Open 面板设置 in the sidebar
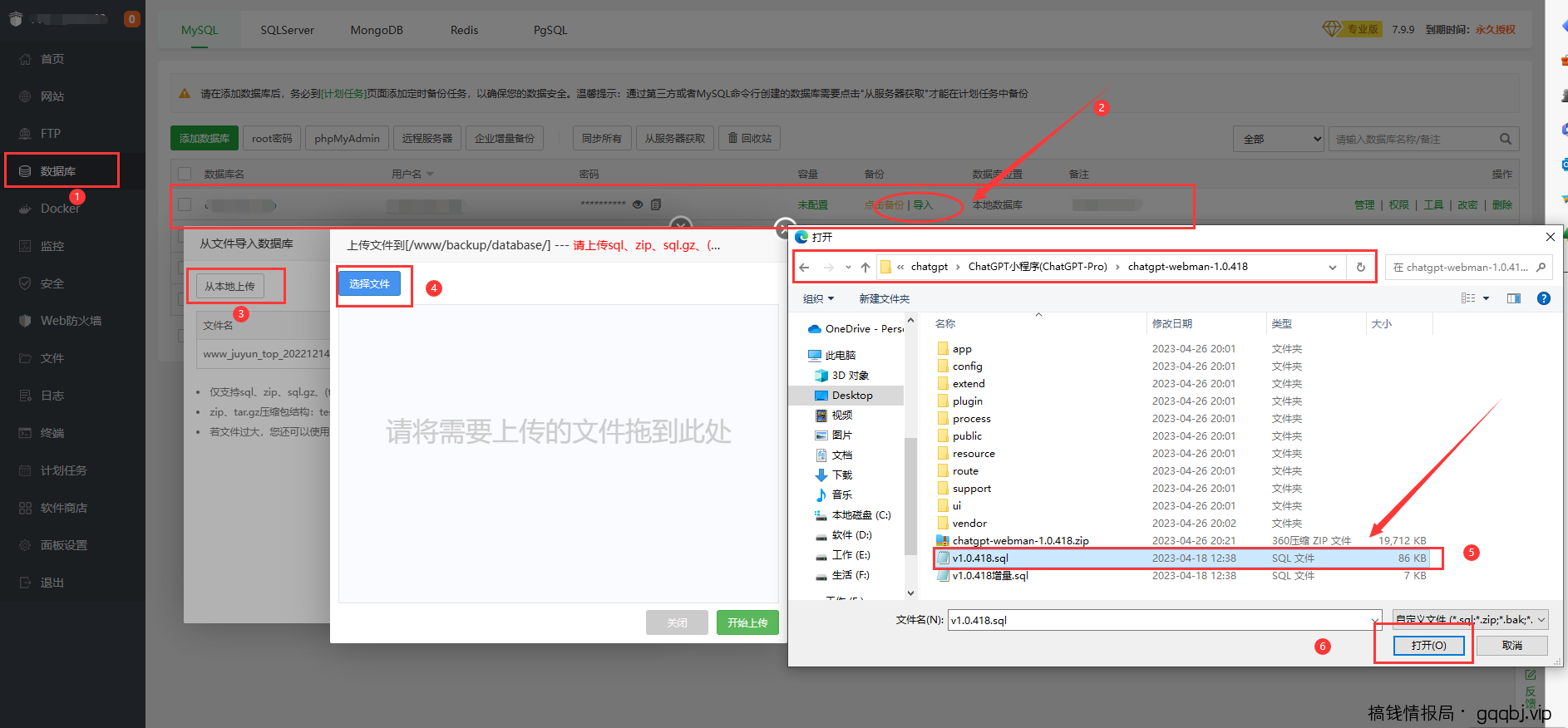Viewport: 1568px width, 728px height. [63, 545]
